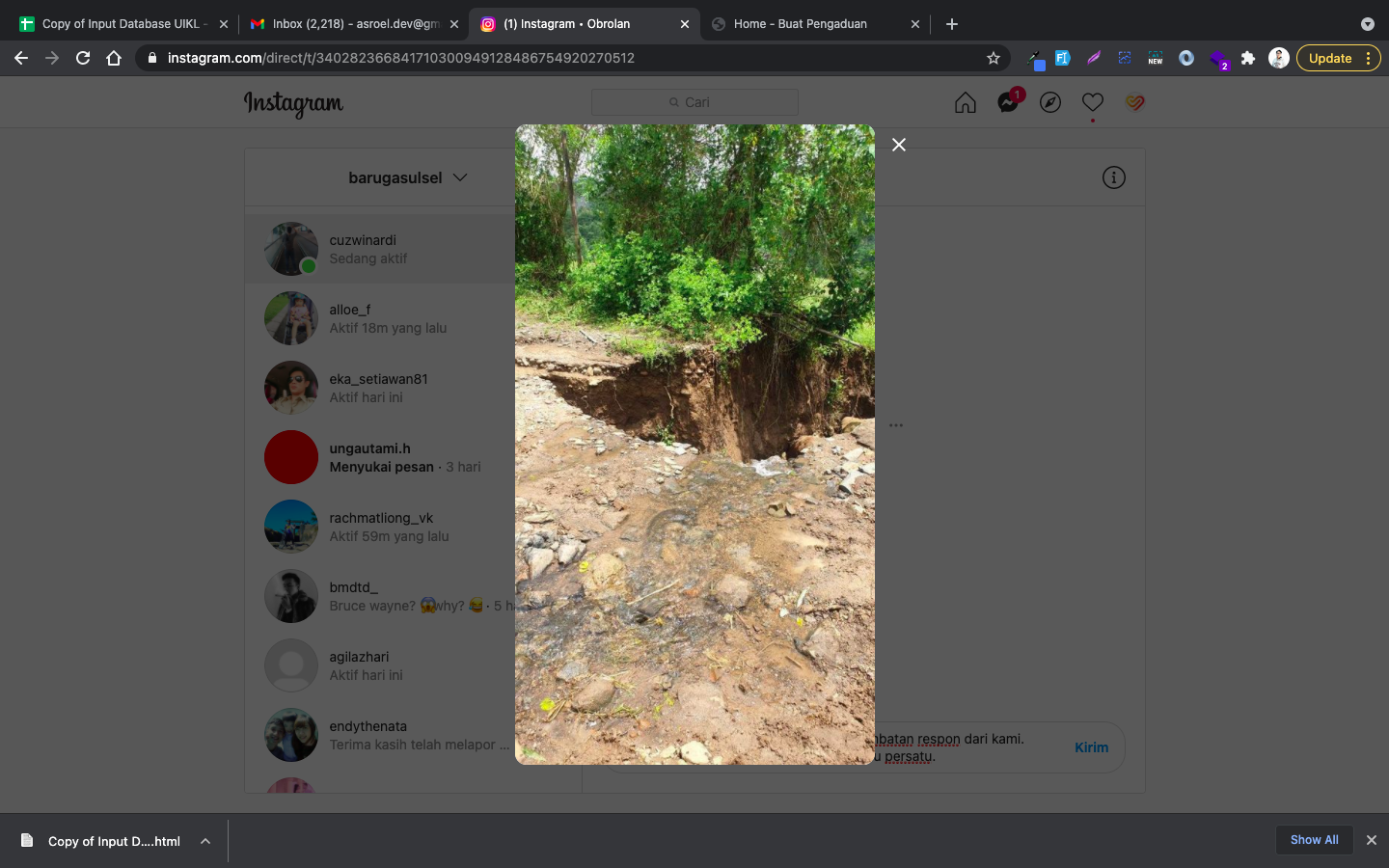Click the NEW badge extension icon
The width and height of the screenshot is (1389, 868).
[x=1156, y=58]
